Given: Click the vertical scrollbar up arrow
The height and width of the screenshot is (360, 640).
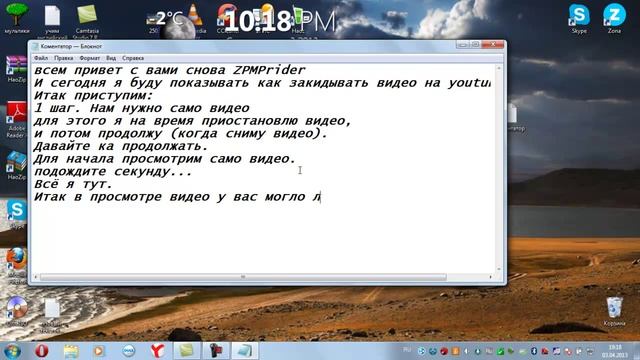Looking at the screenshot, I should 499,68.
